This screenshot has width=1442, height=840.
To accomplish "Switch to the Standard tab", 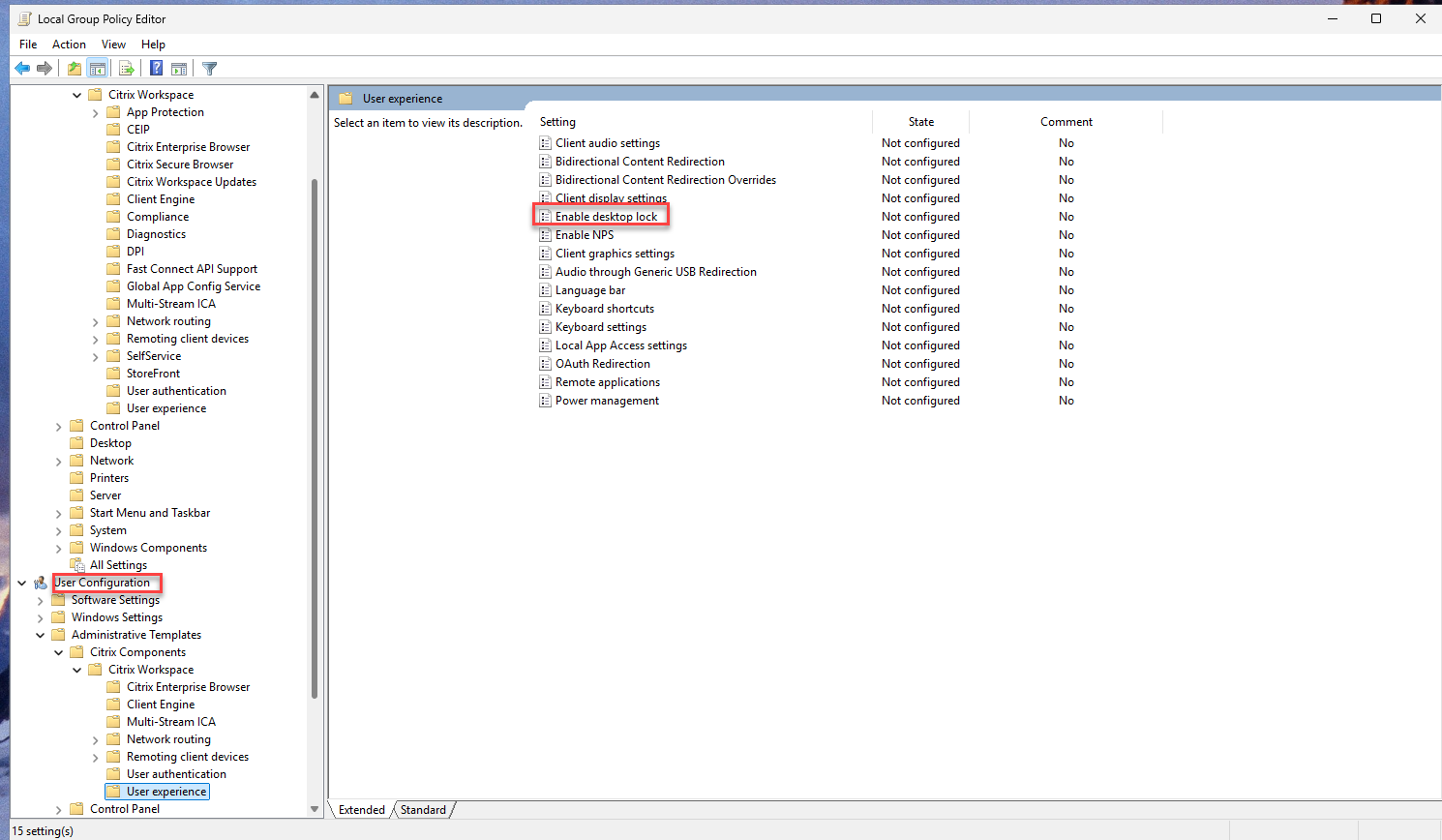I will coord(423,810).
